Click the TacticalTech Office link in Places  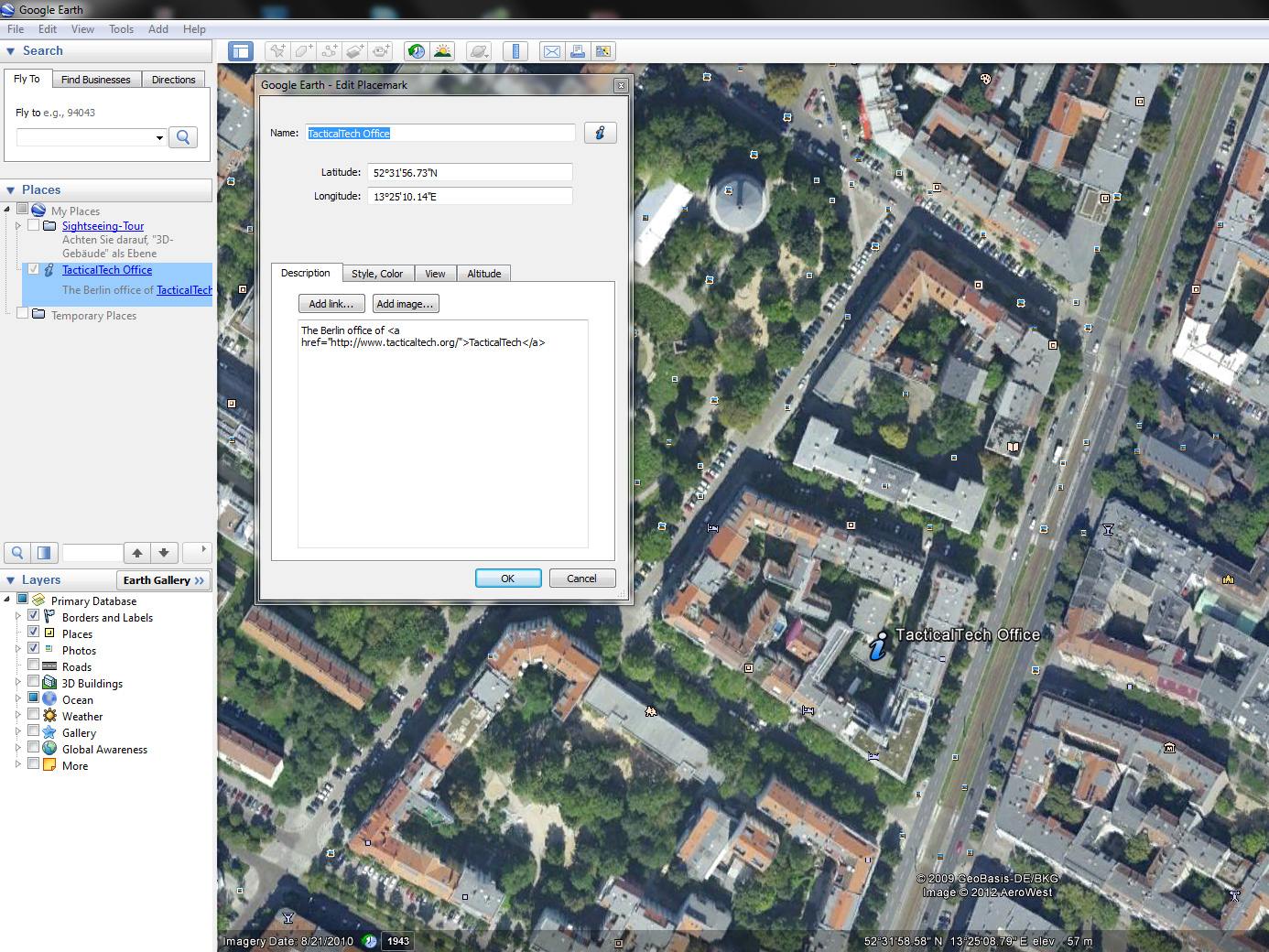(107, 270)
